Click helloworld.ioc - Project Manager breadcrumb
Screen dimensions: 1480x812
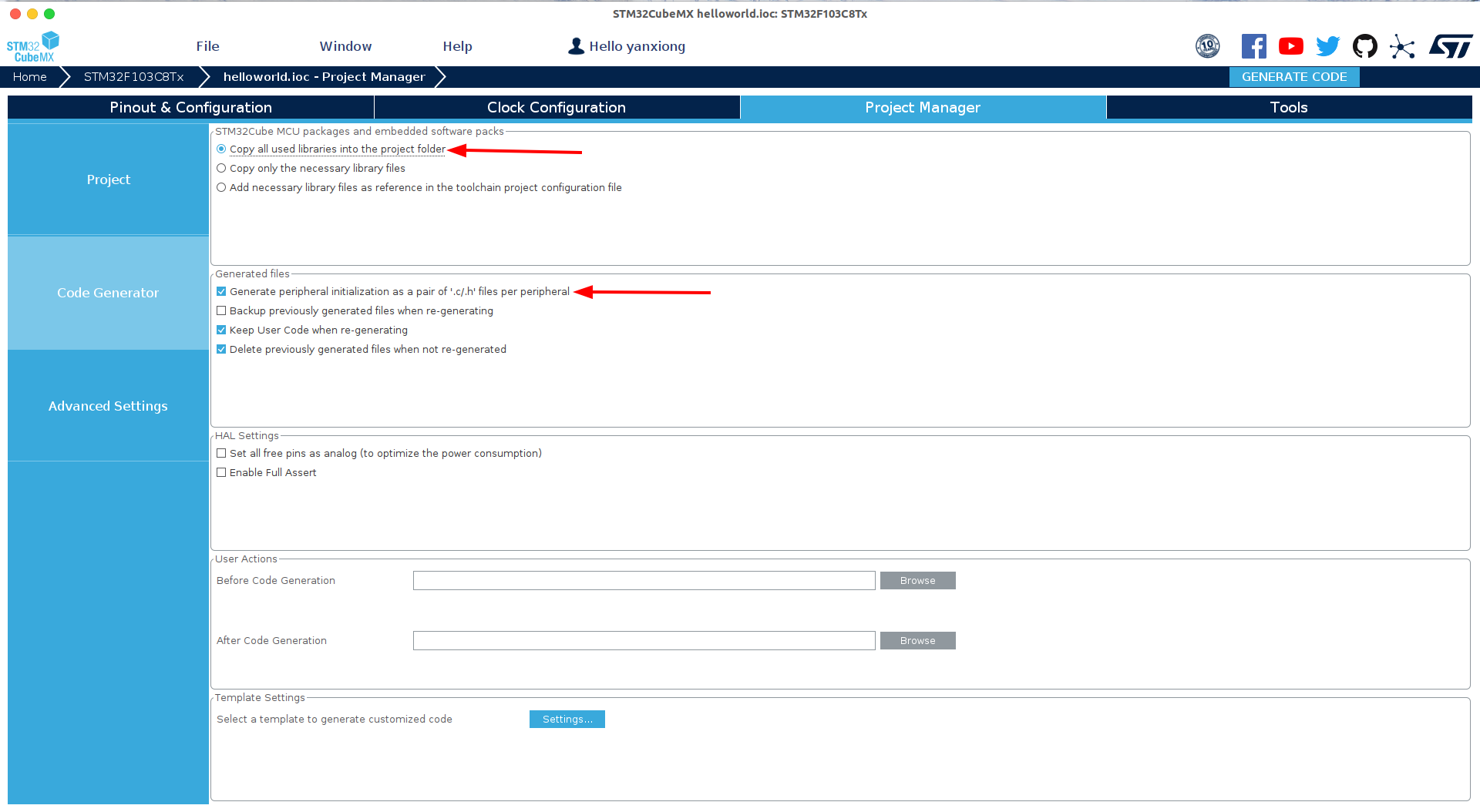tap(324, 77)
